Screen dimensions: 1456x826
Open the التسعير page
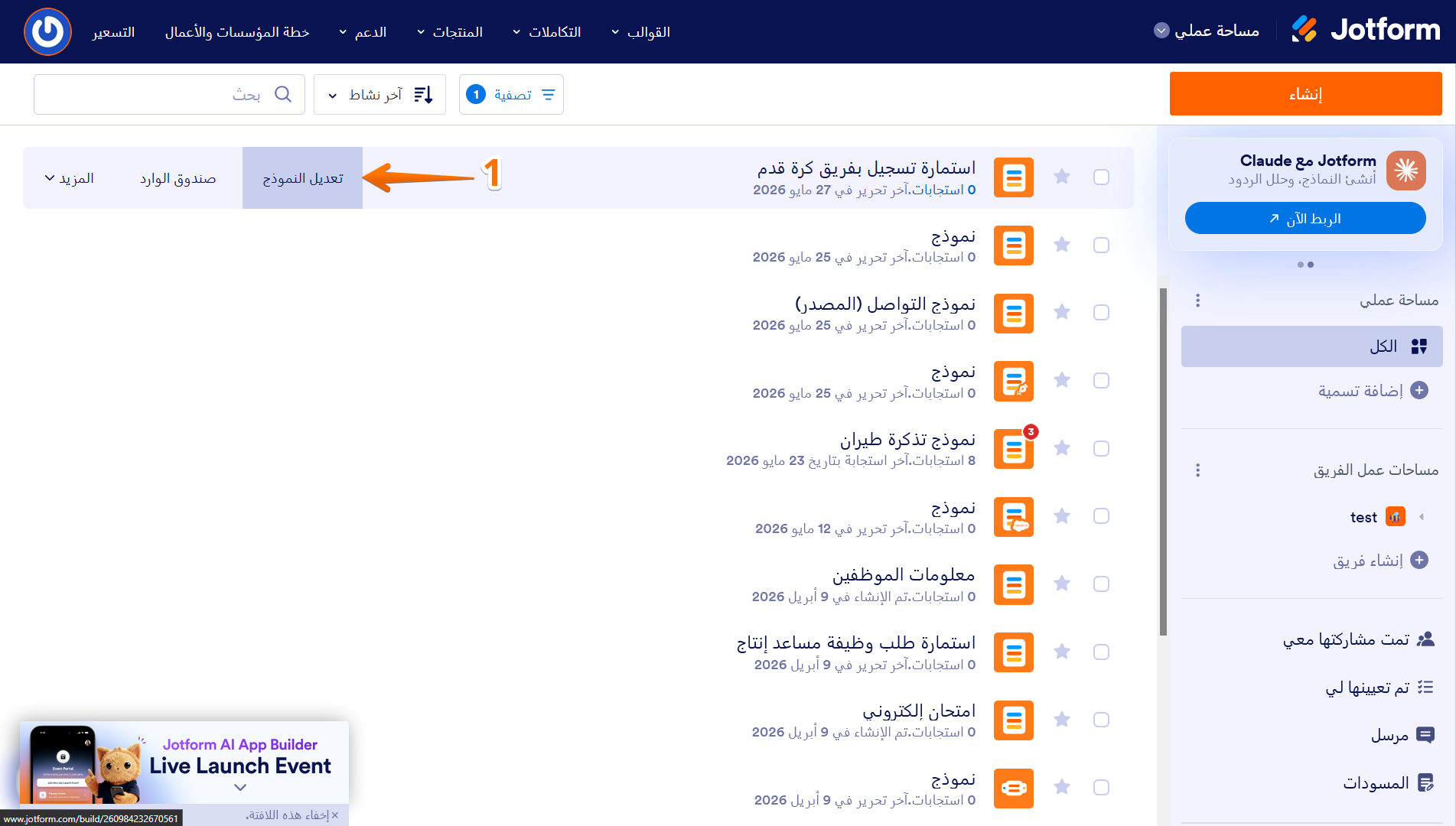tap(113, 32)
